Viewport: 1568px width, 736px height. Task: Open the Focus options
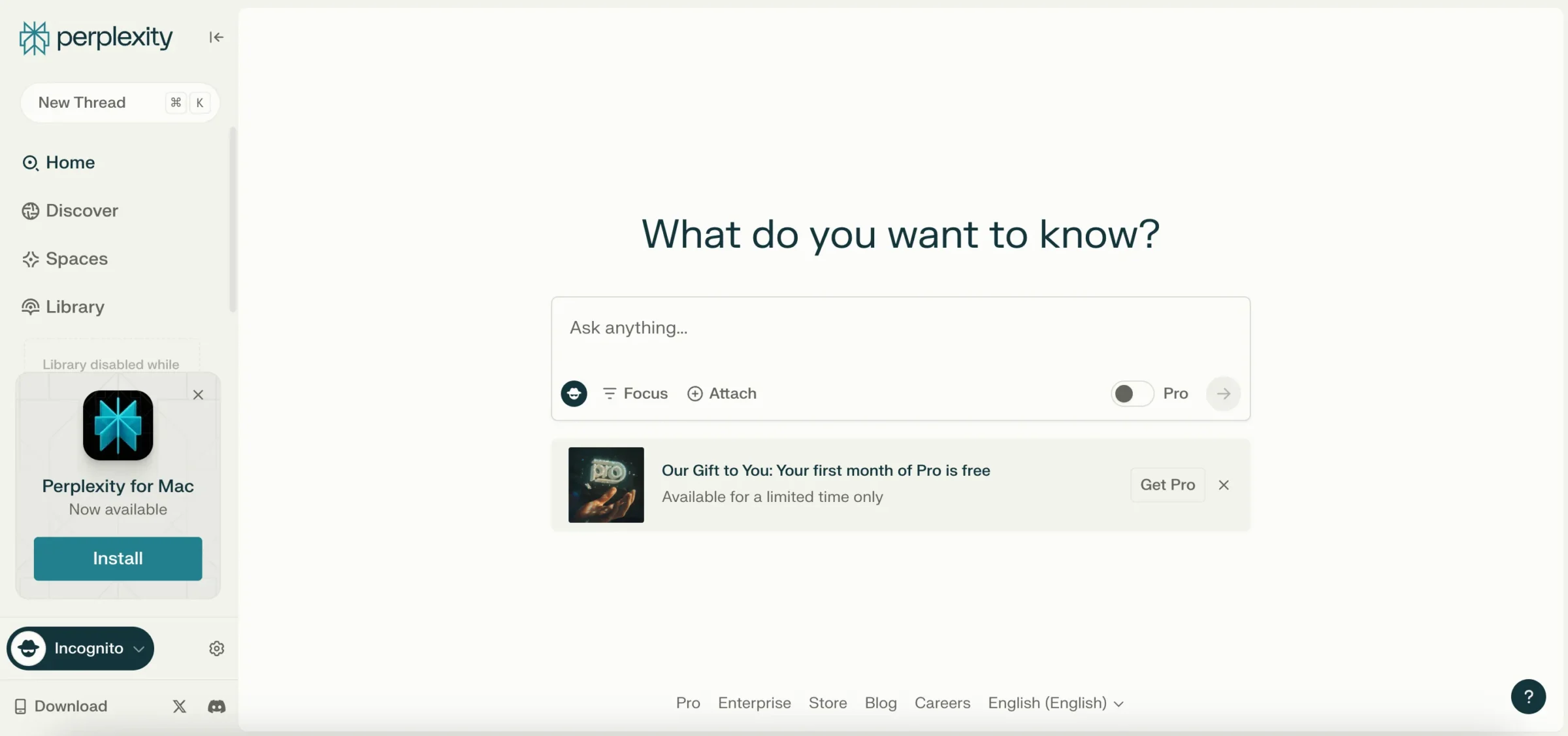[635, 393]
